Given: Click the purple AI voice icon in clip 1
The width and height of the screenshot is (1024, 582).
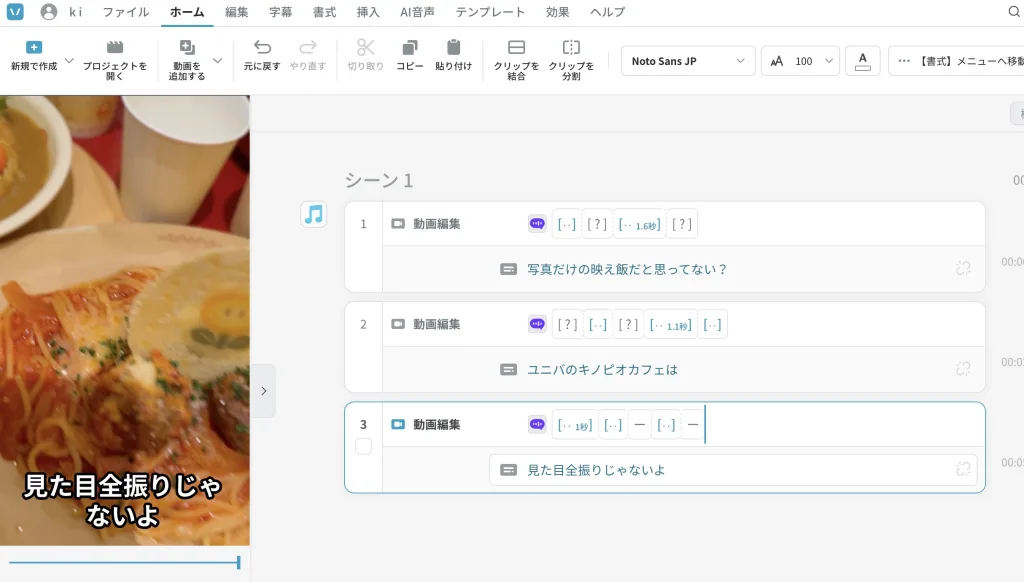Looking at the screenshot, I should tap(537, 224).
